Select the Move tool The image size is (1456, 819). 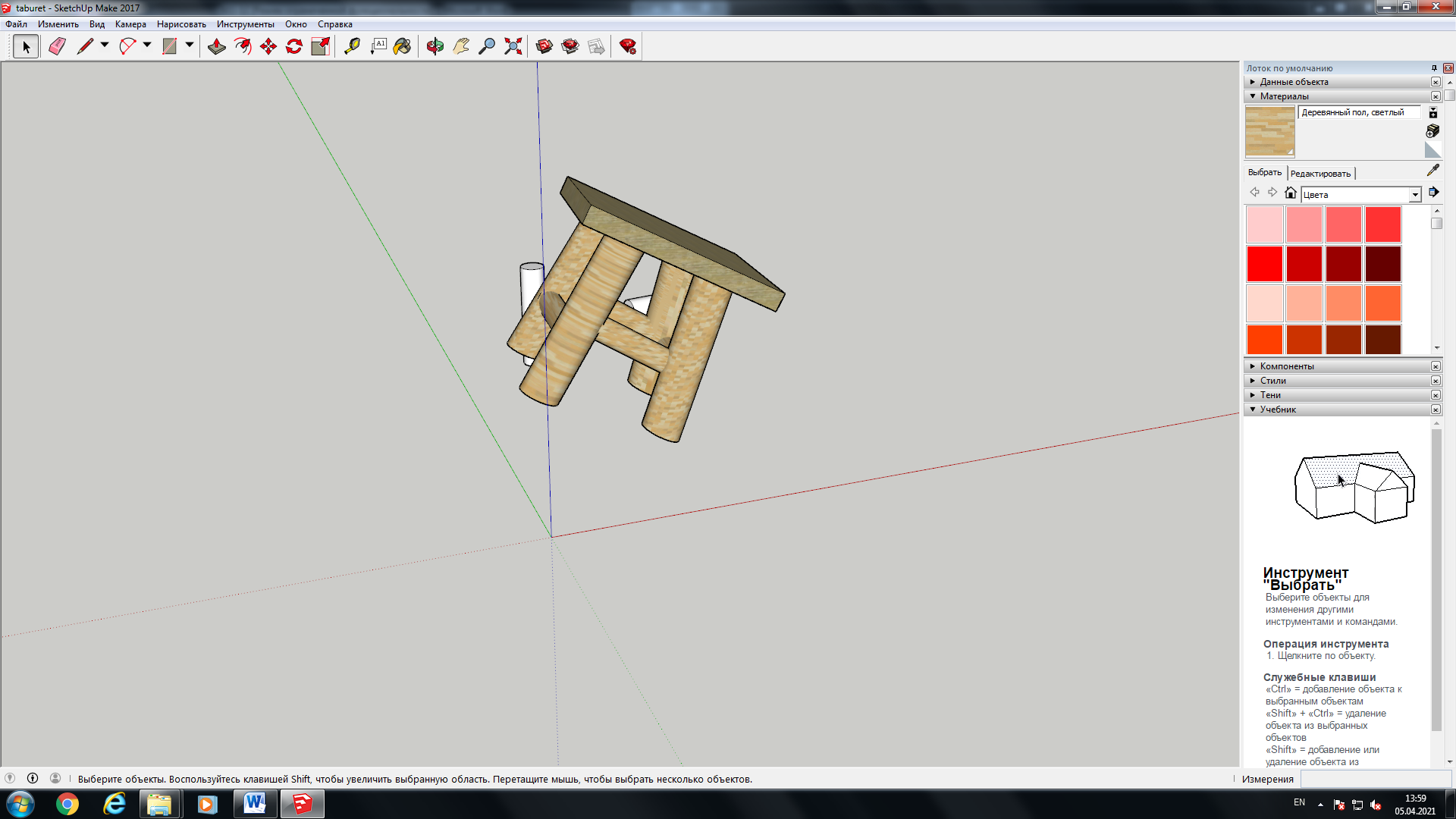(268, 46)
